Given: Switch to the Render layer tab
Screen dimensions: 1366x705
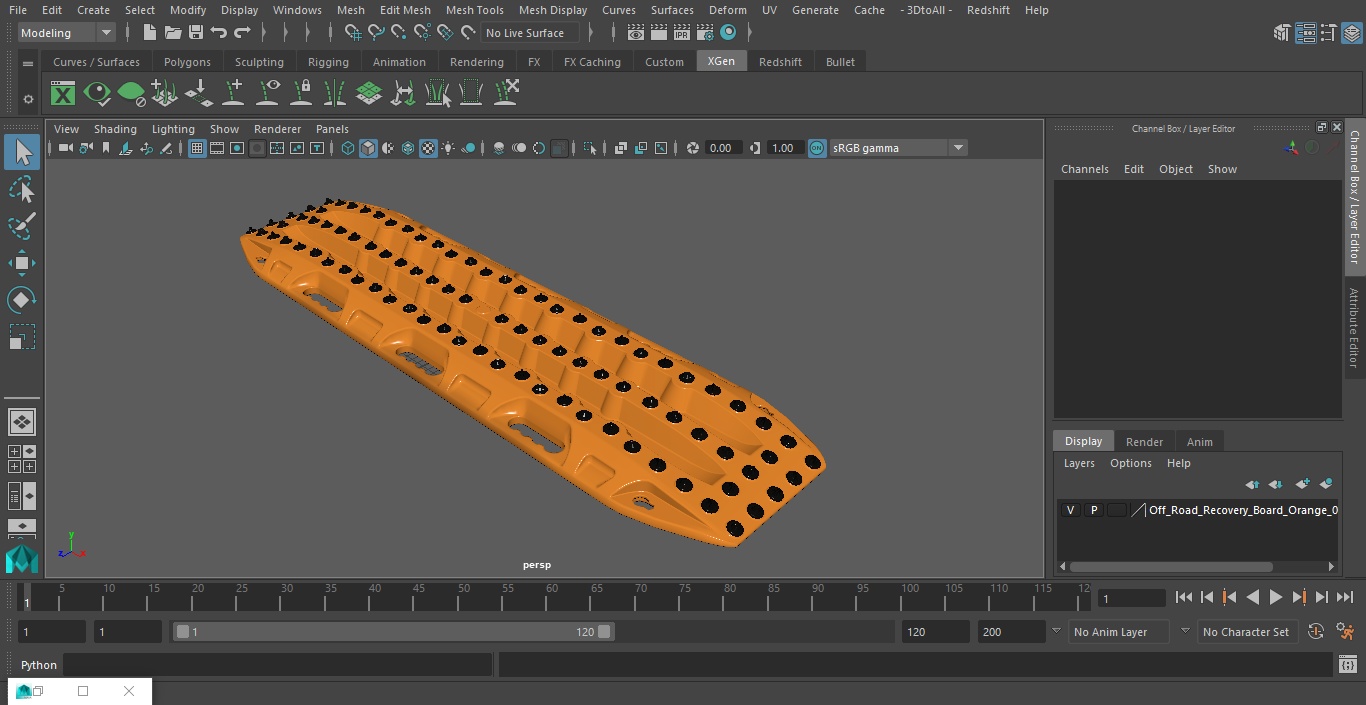Looking at the screenshot, I should pyautogui.click(x=1144, y=442).
